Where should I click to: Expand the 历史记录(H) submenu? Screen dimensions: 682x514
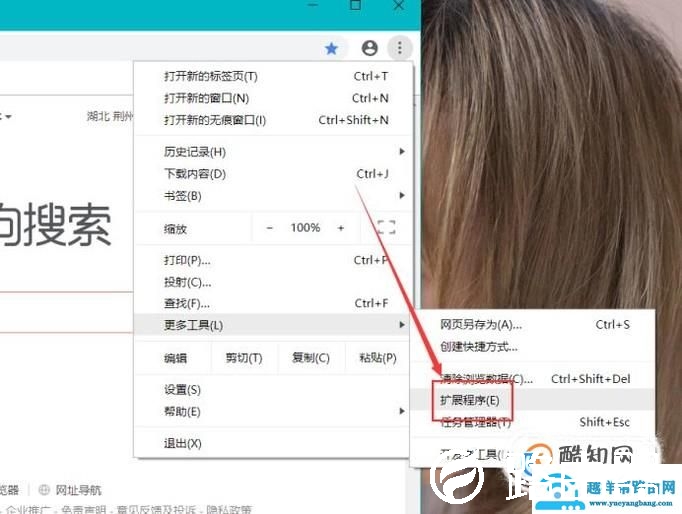pos(273,152)
